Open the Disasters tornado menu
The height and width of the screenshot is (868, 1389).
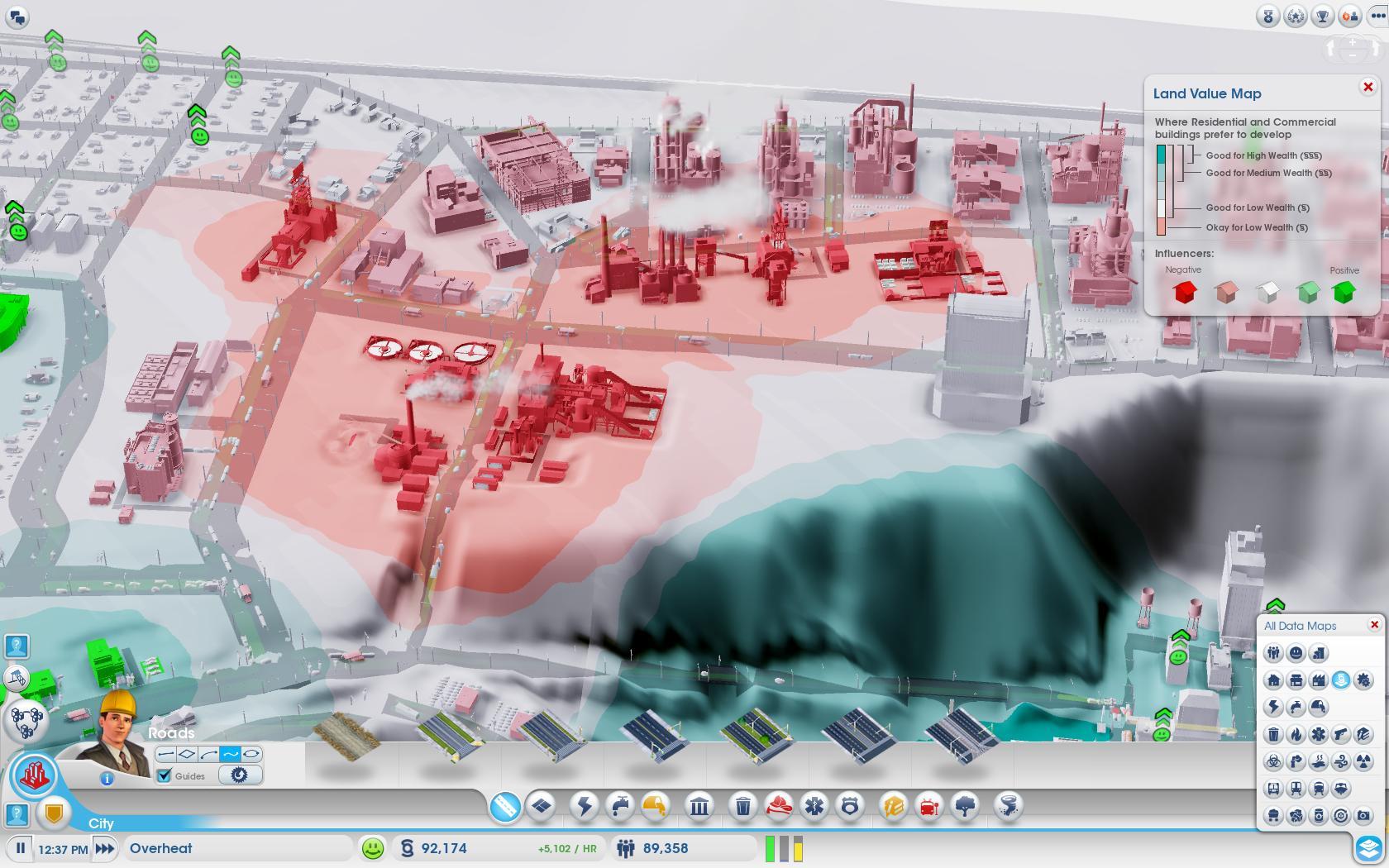pyautogui.click(x=1007, y=805)
